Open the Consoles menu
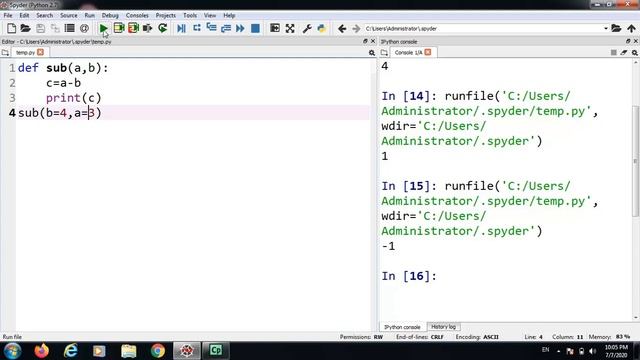Viewport: 640px width, 360px height. click(x=137, y=16)
